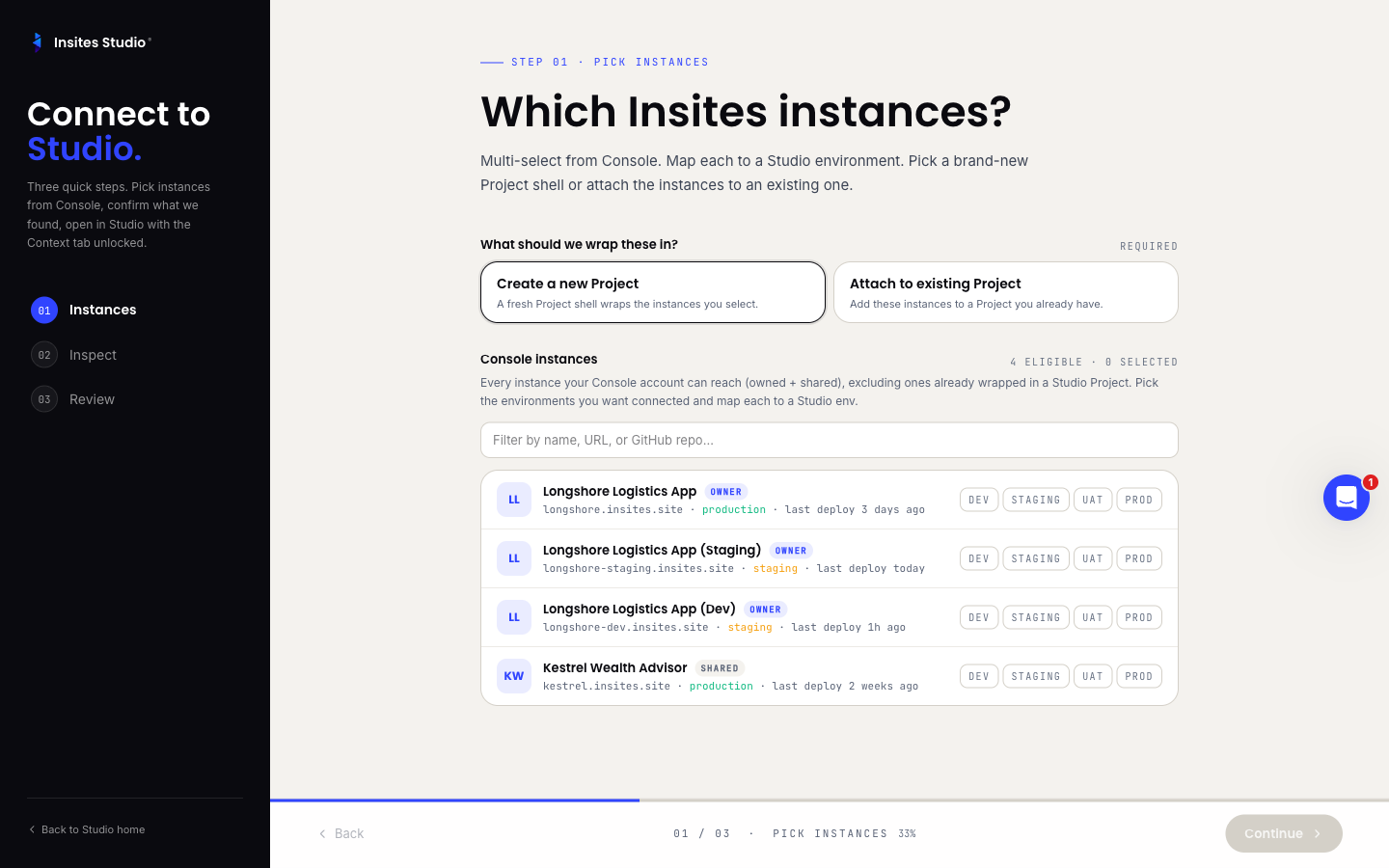Click the SHARED badge on Kestrel Wealth Advisor

720,668
